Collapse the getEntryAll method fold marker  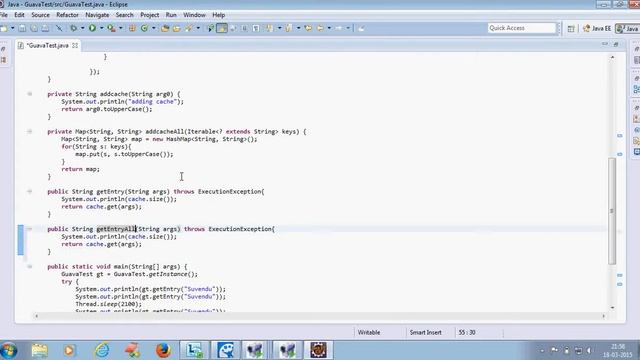tap(29, 229)
